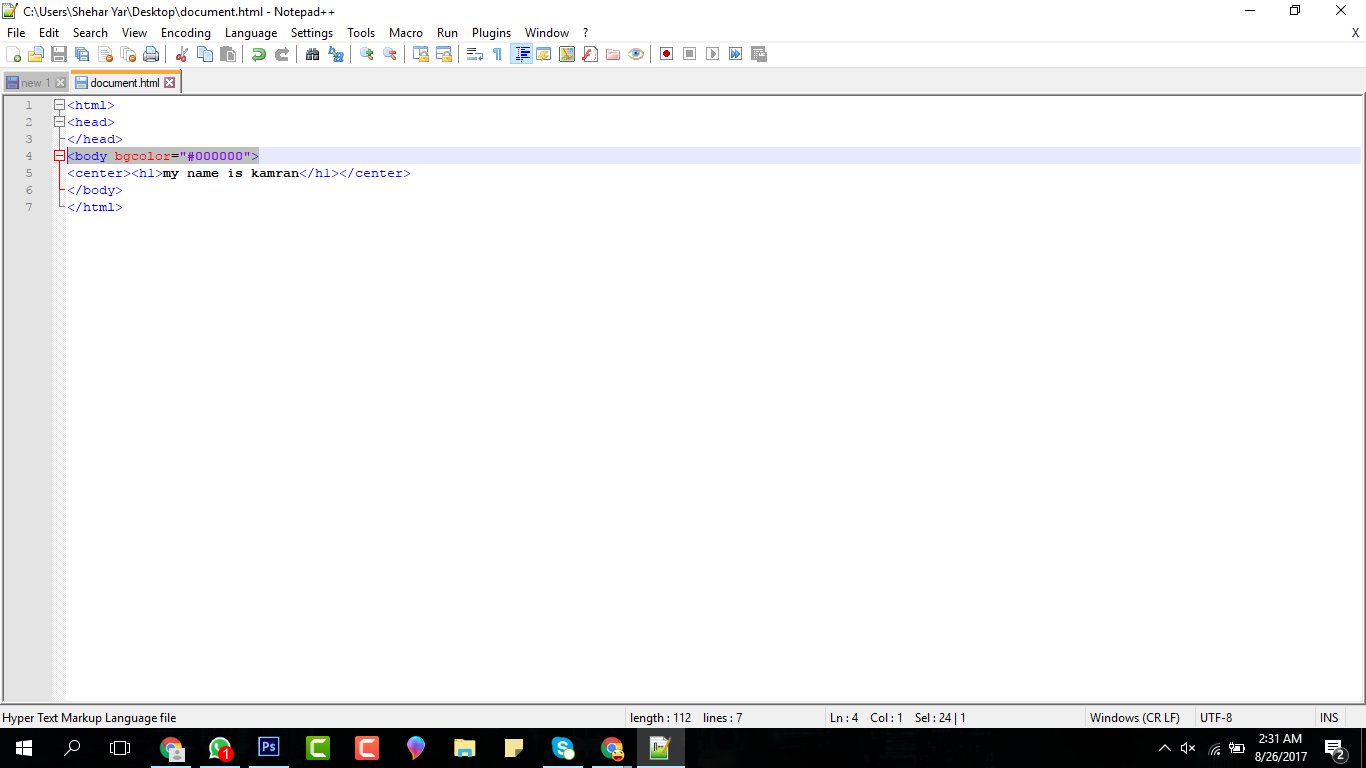The width and height of the screenshot is (1366, 768).
Task: Open the Encoding menu
Action: click(186, 33)
